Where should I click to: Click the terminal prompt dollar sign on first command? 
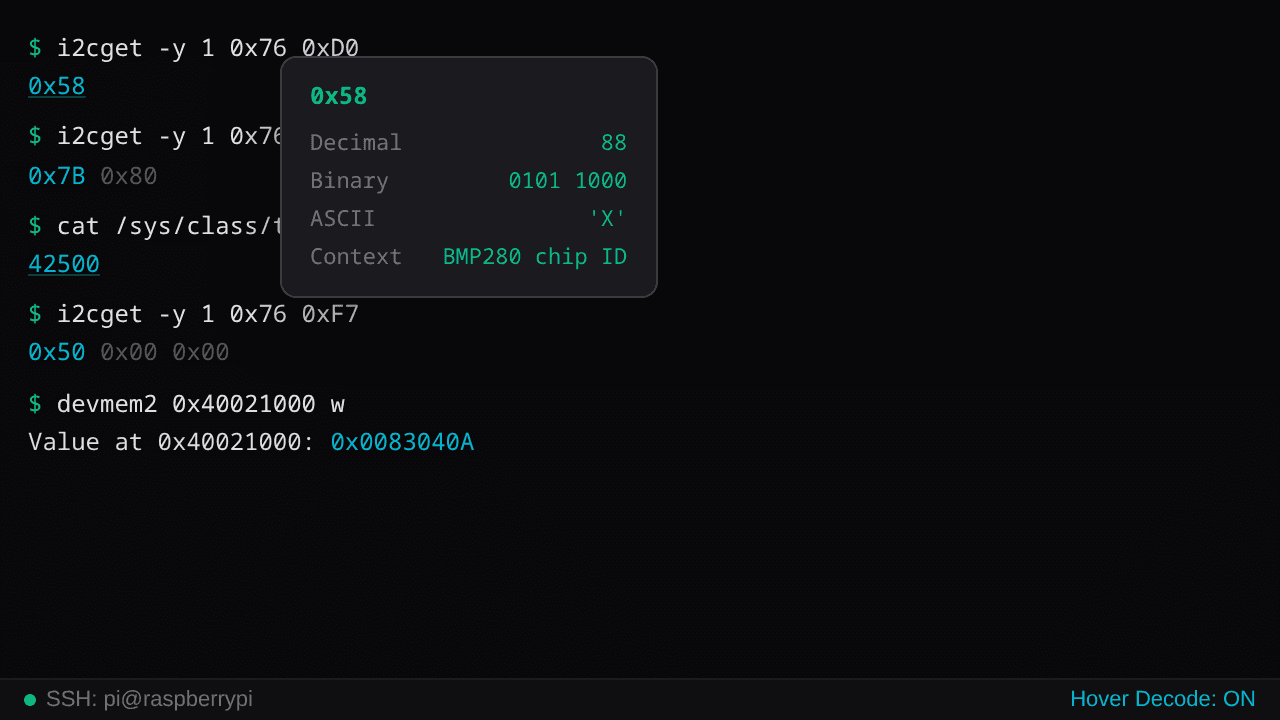[35, 47]
